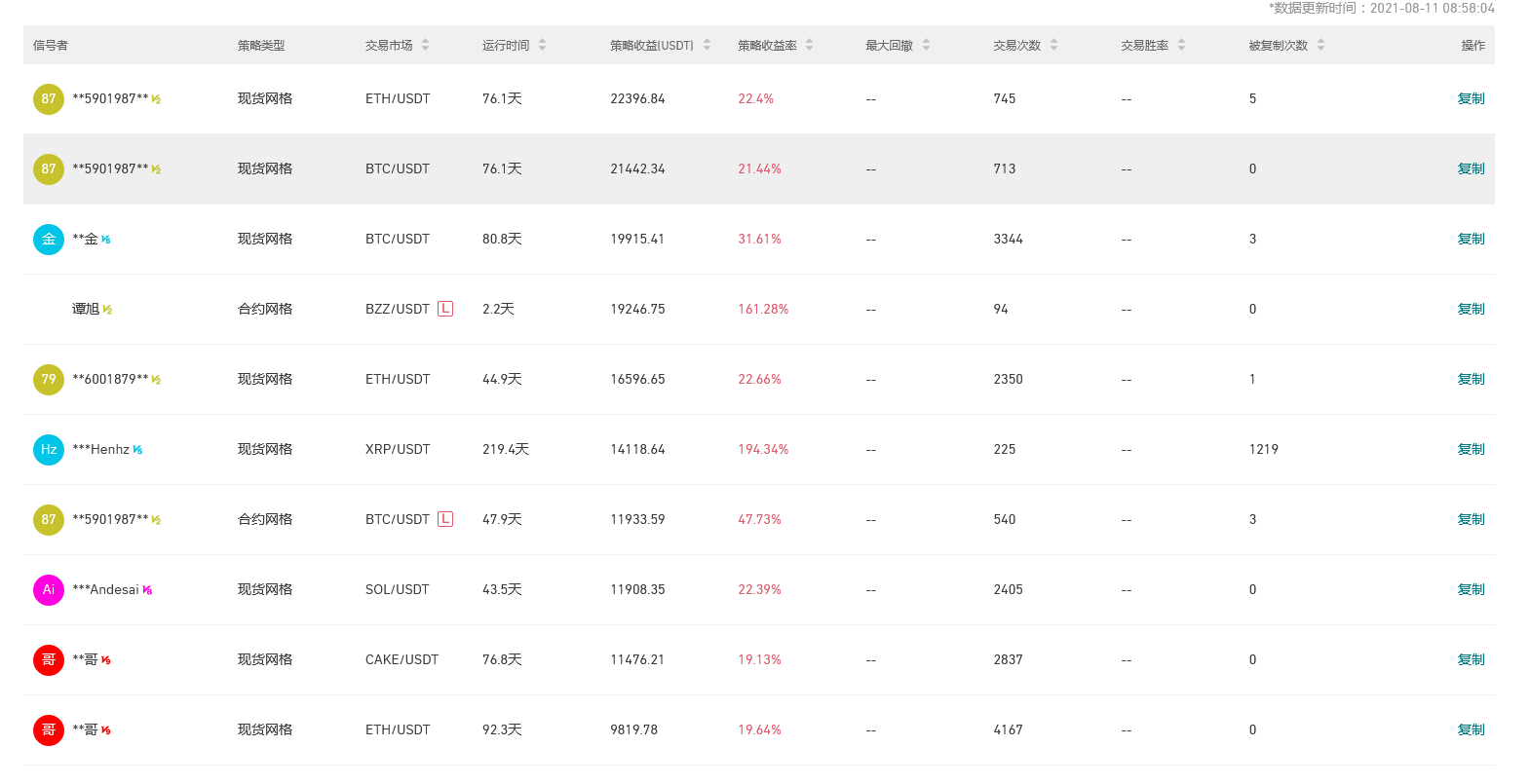Select the signaler name **6001879**
The image size is (1530, 784).
(111, 380)
